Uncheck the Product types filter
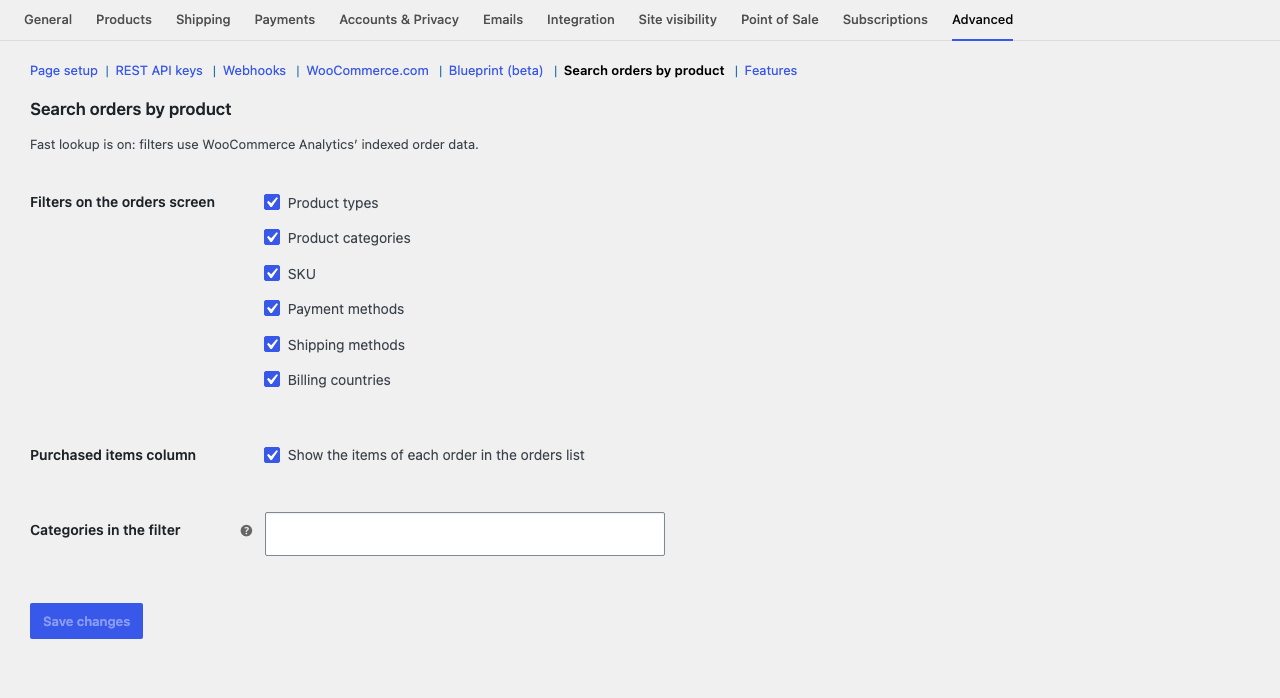Screen dimensions: 1280x698 272,202
